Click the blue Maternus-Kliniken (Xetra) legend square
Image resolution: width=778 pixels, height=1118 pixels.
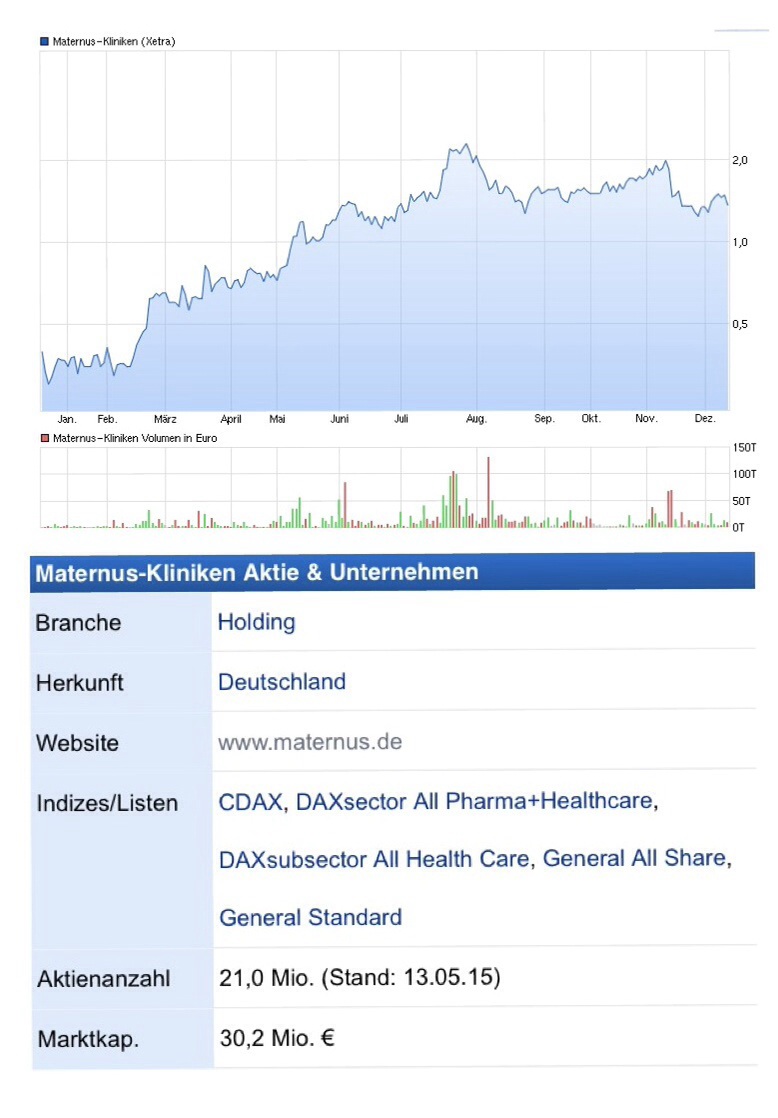[x=44, y=41]
